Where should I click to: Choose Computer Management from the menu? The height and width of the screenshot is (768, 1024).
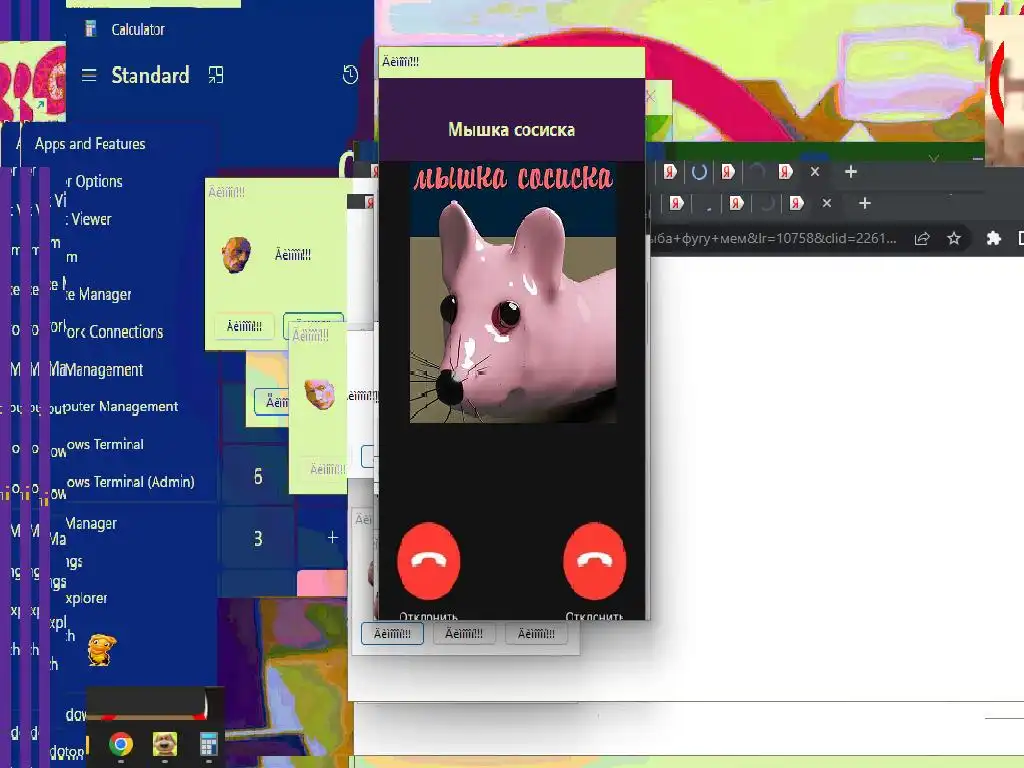121,406
